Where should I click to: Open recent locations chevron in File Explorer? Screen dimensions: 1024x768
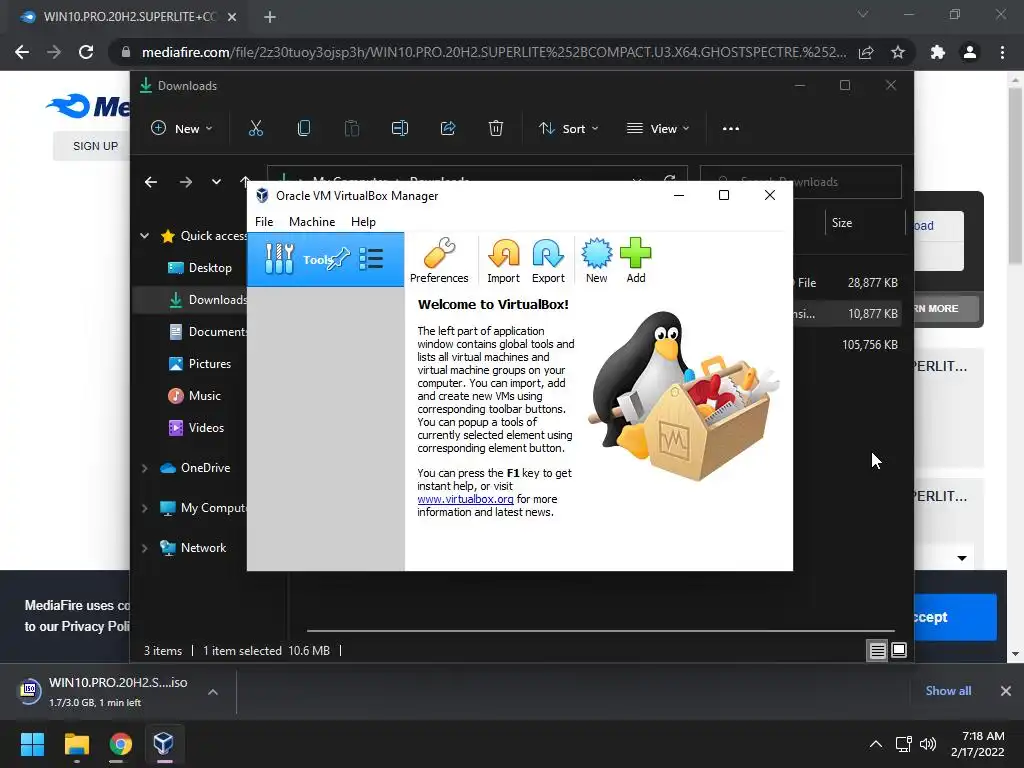click(216, 182)
